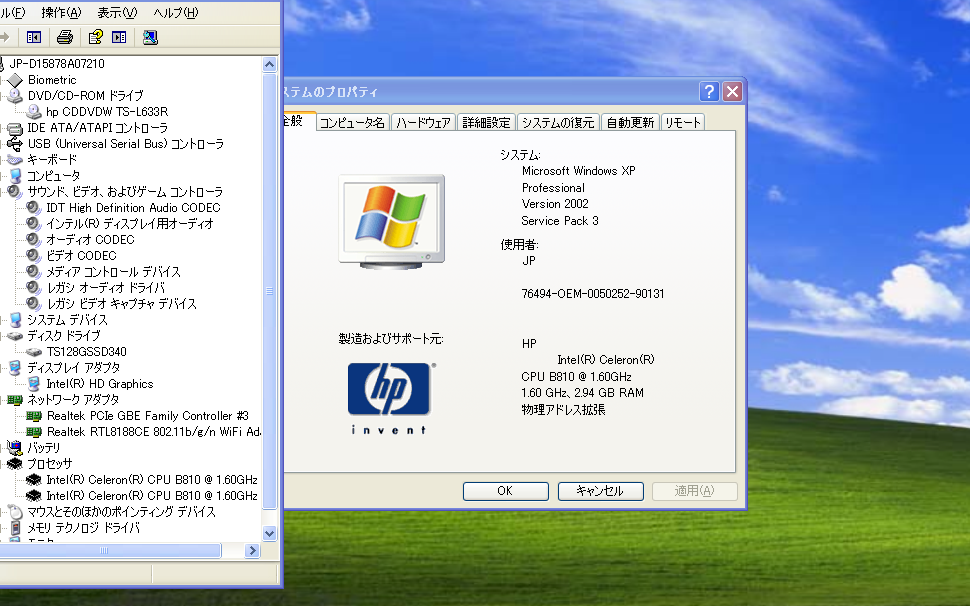This screenshot has height=606, width=970.
Task: Select DVD/CD-ROM ドライブ category
Action: (85, 96)
